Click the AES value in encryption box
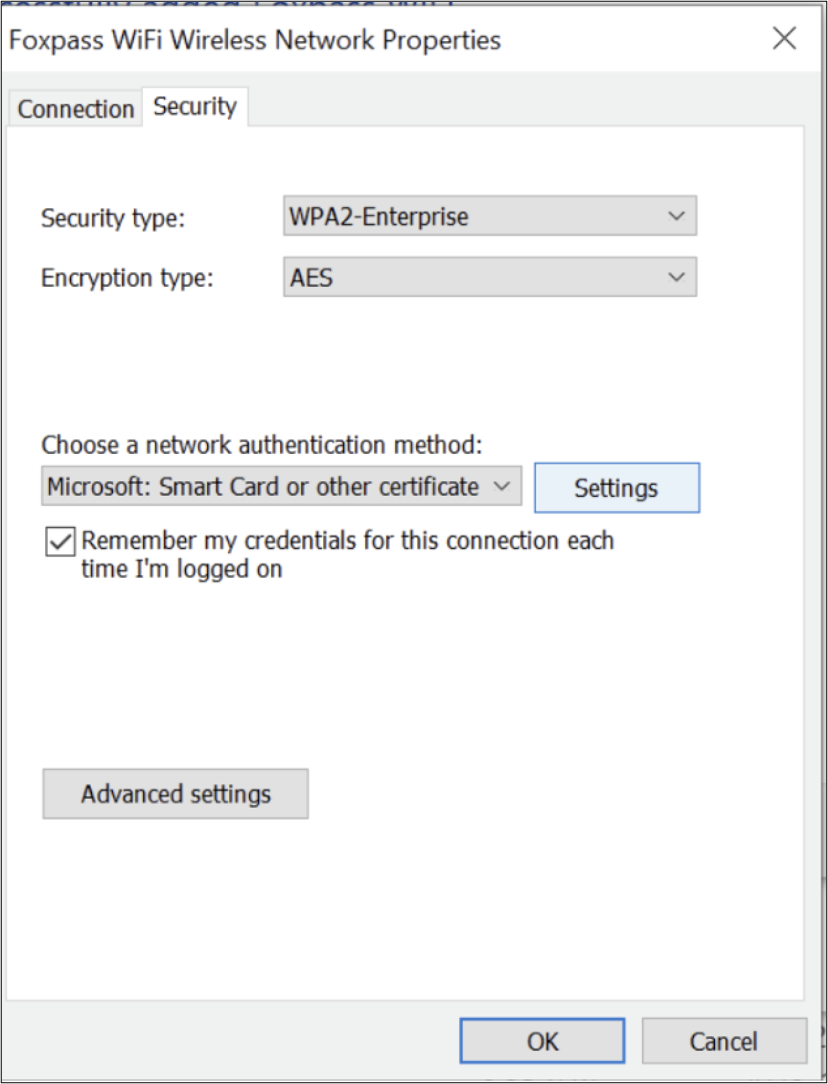 click(x=311, y=278)
